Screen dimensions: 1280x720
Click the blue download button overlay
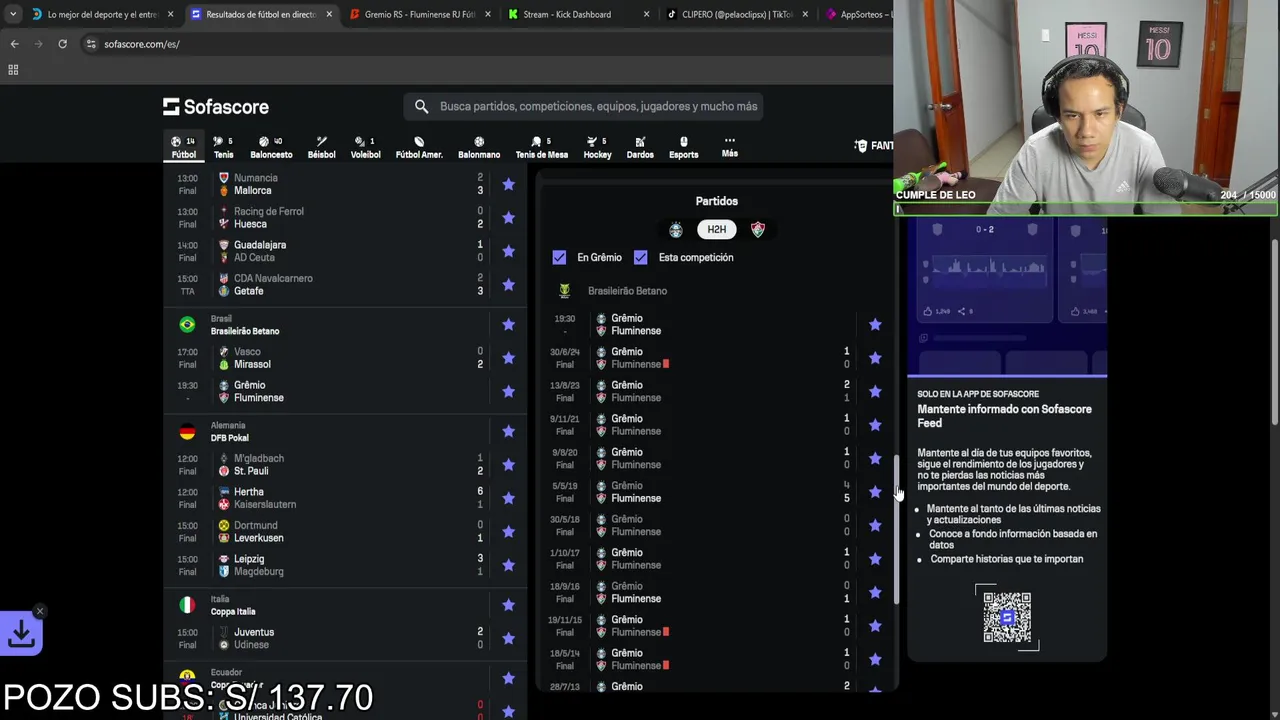tap(21, 633)
